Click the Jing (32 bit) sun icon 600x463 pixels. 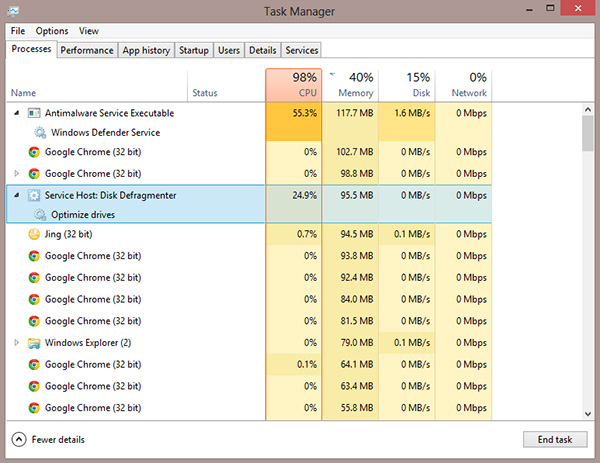(x=34, y=234)
